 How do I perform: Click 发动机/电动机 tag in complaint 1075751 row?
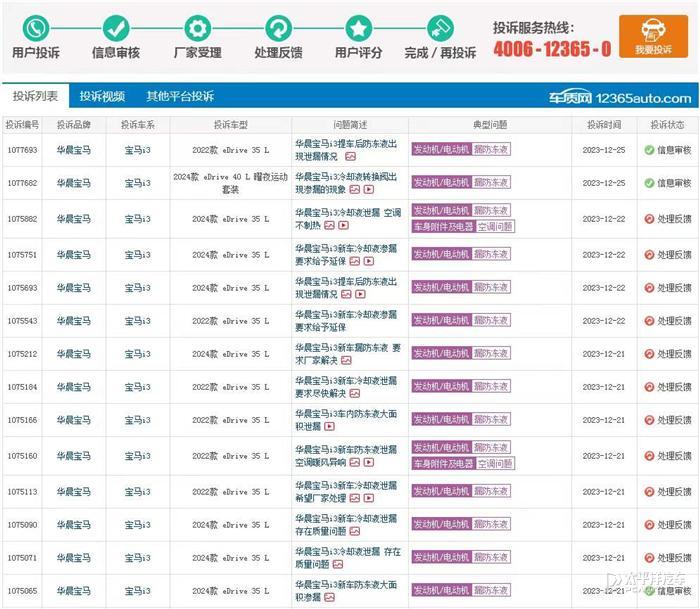pos(440,255)
